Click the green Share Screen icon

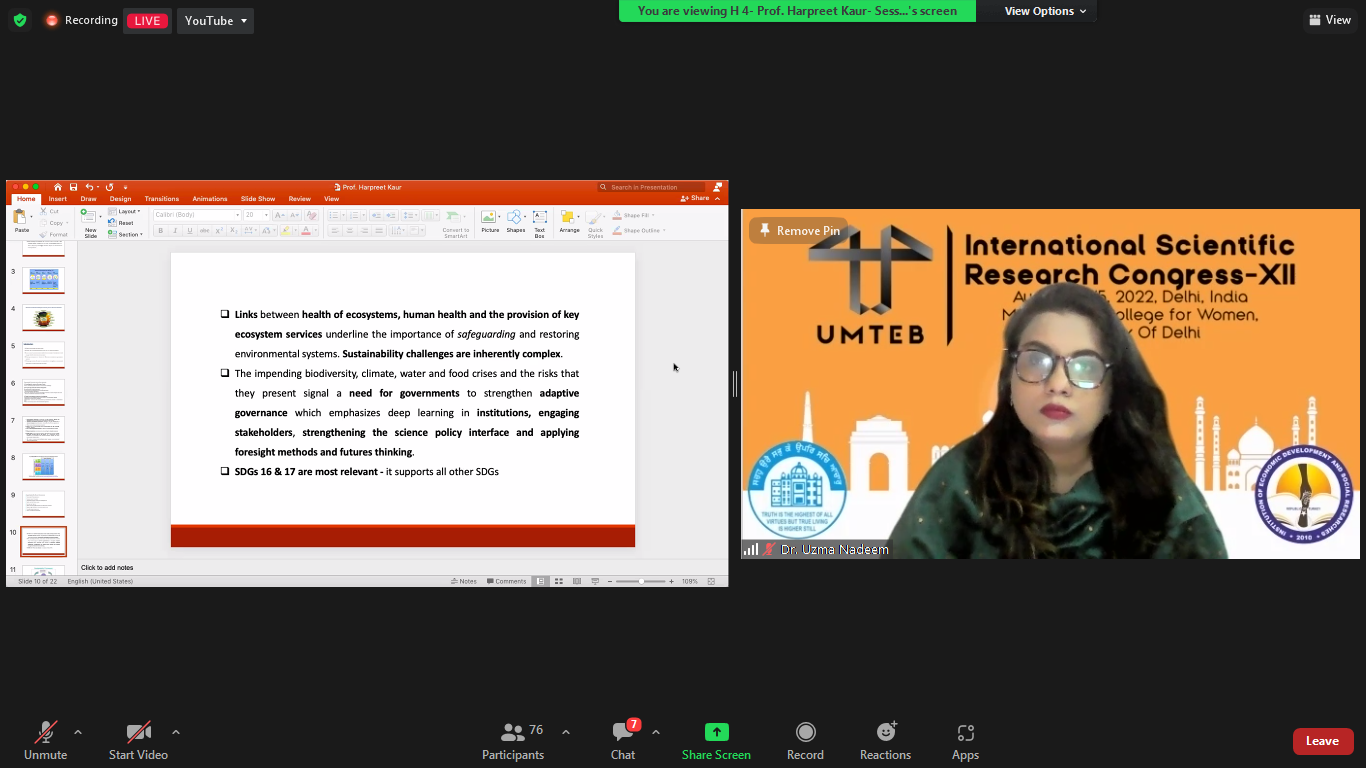716,732
